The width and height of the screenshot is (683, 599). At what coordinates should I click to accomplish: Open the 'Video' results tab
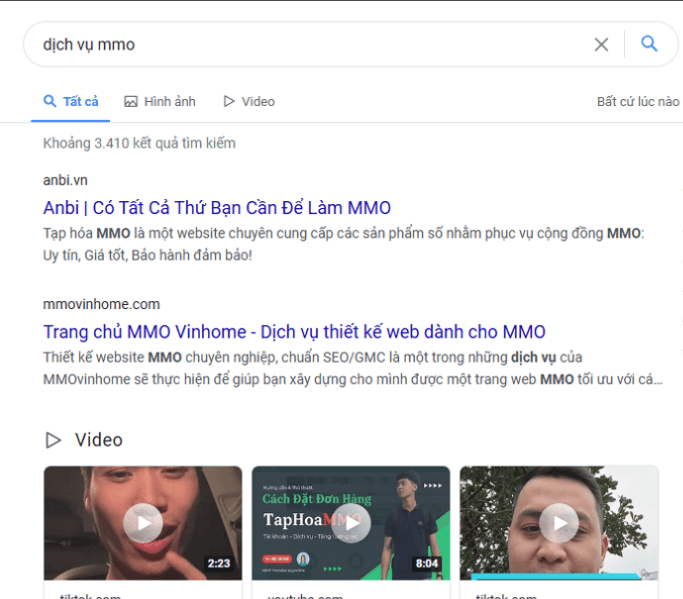(249, 102)
